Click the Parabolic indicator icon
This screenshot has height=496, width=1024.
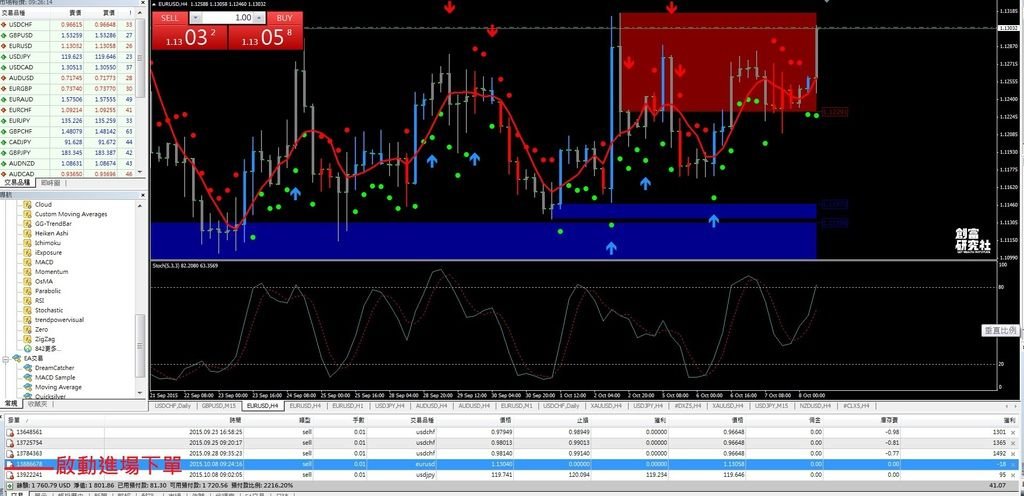pos(27,291)
